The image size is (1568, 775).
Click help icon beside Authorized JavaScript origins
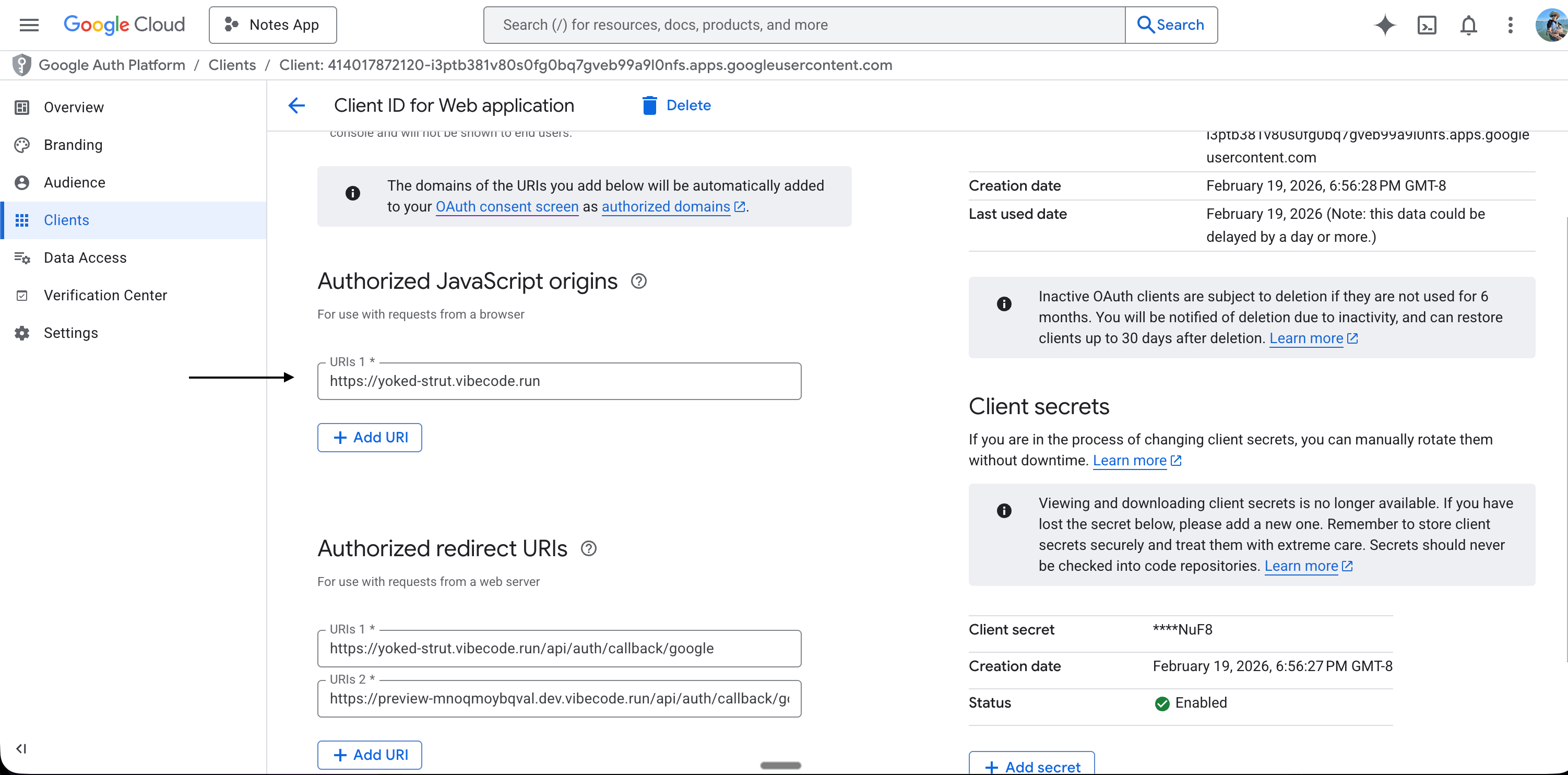tap(638, 281)
